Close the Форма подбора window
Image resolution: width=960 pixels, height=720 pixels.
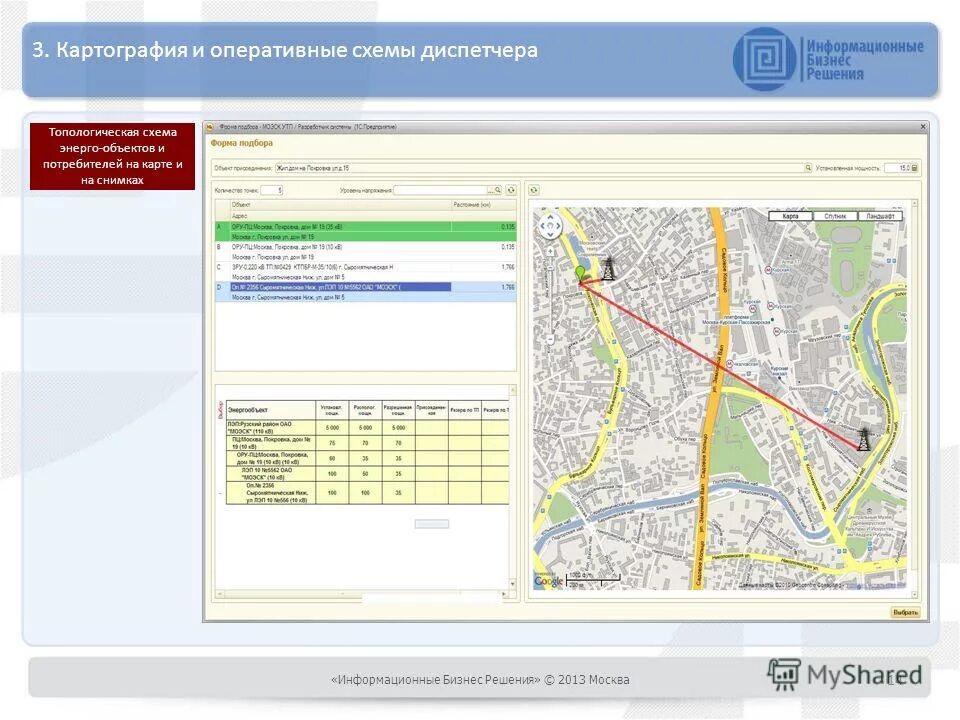tap(923, 127)
